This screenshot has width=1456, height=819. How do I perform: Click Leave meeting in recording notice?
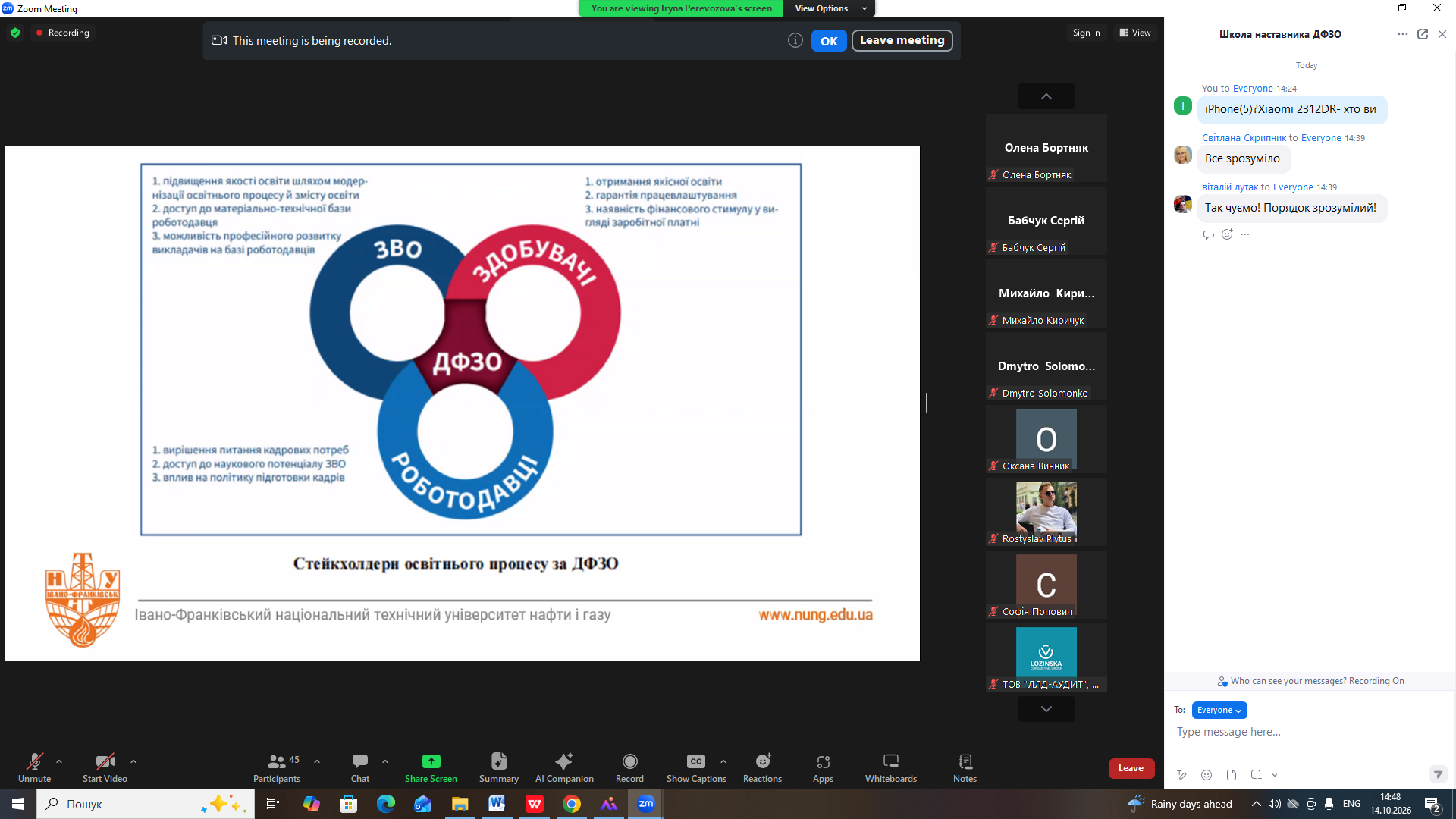pos(902,40)
